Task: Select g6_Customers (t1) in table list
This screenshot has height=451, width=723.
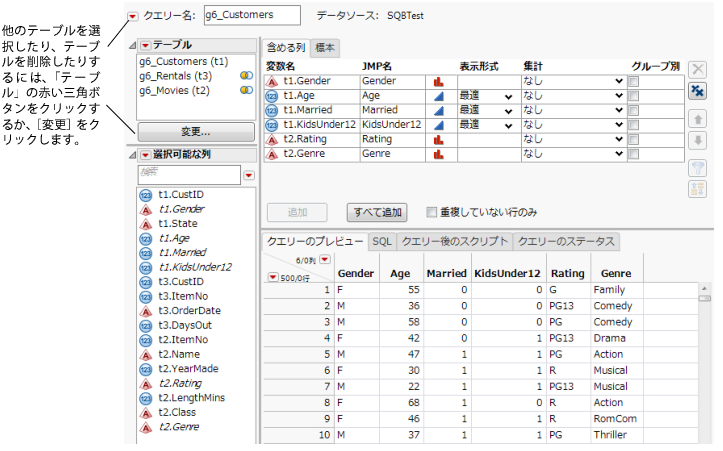Action: click(x=184, y=61)
